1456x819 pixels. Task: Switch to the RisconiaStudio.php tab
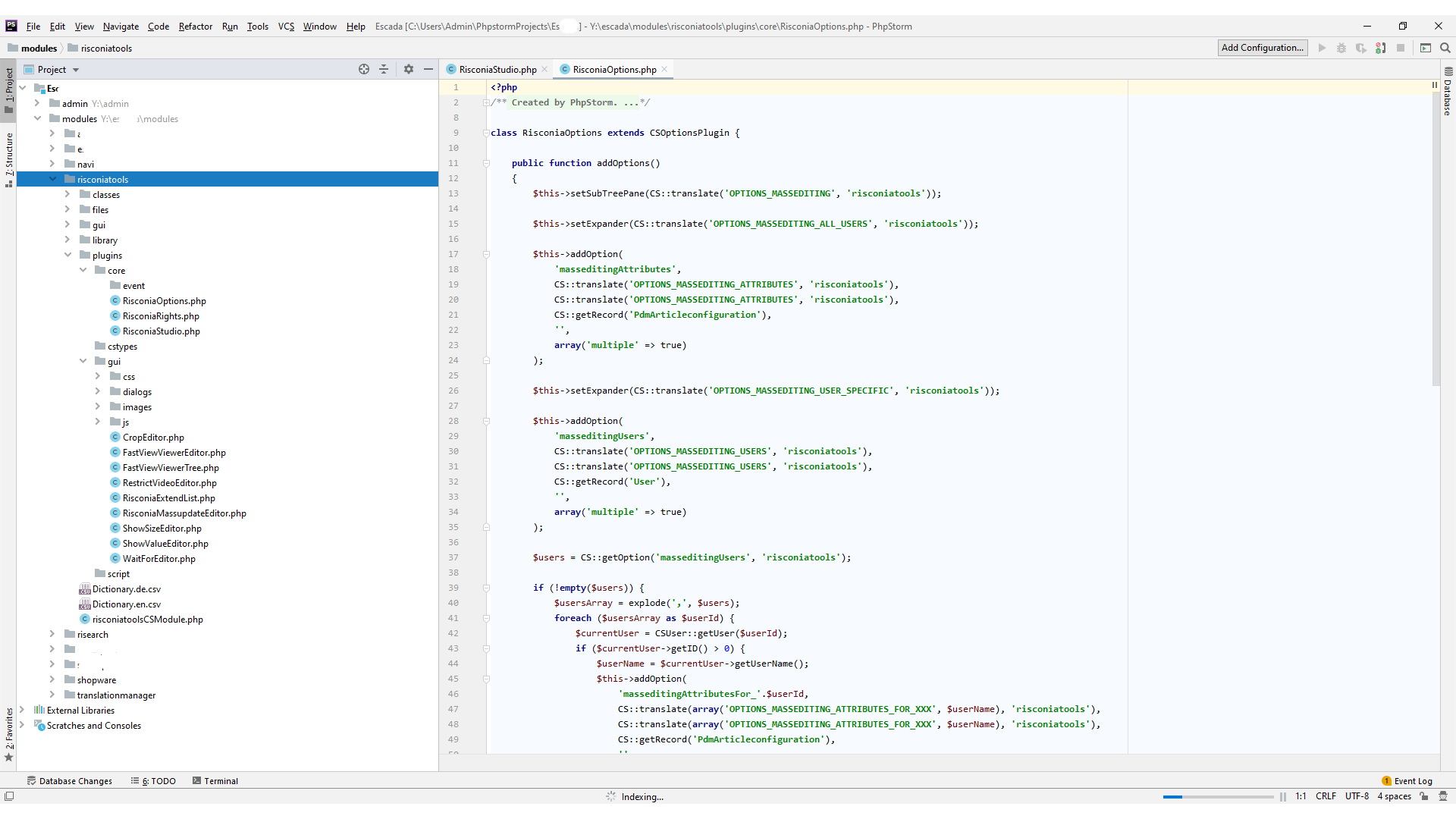[497, 70]
